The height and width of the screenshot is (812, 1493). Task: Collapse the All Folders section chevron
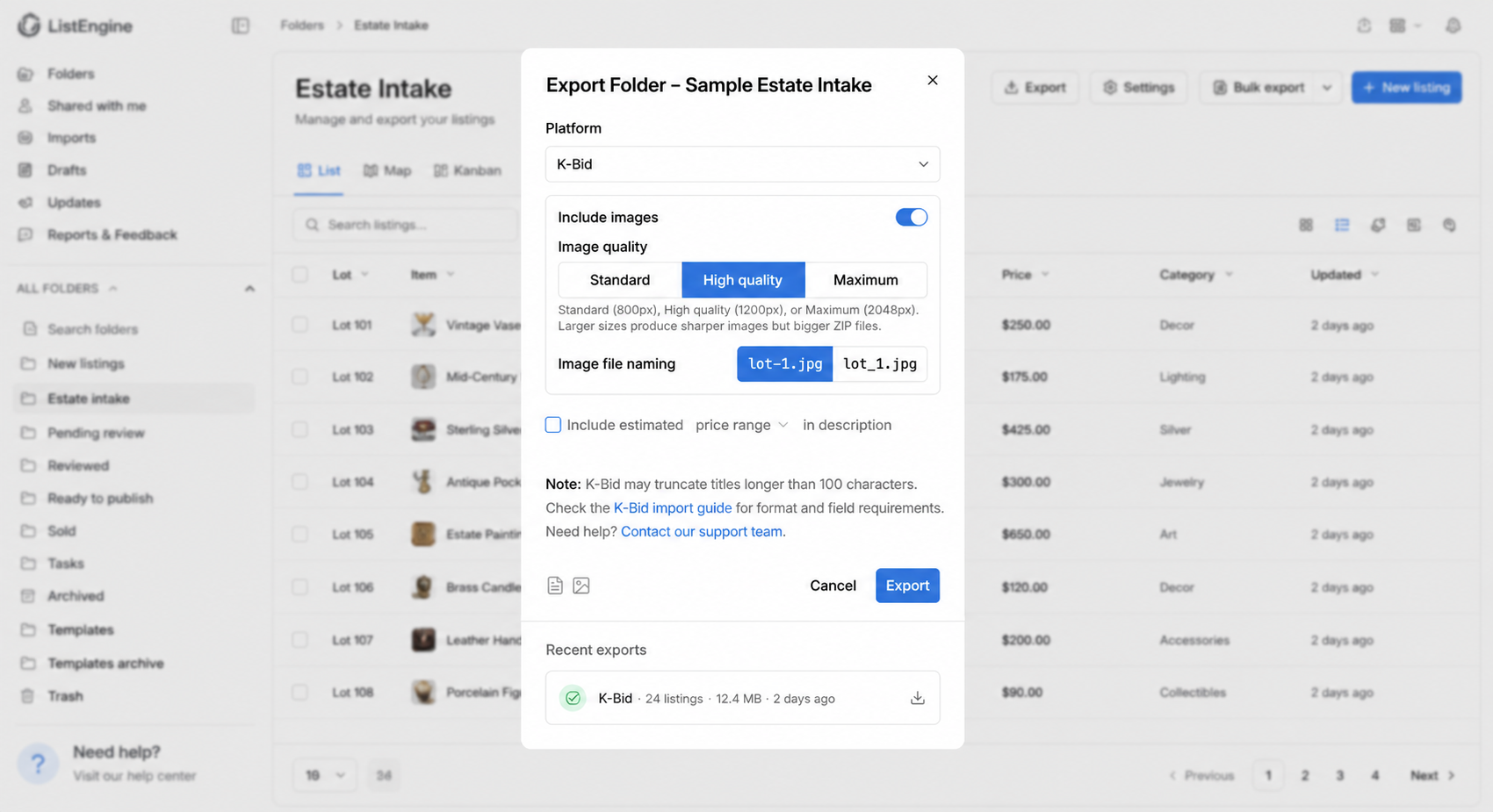tap(249, 288)
